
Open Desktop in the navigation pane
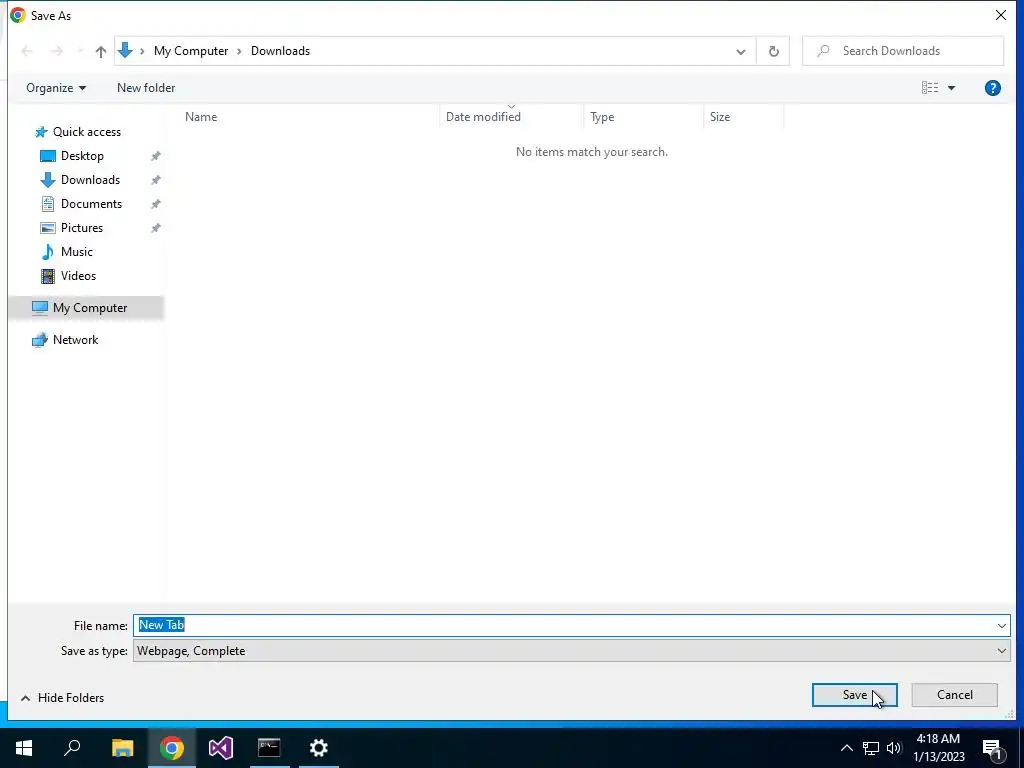click(82, 156)
